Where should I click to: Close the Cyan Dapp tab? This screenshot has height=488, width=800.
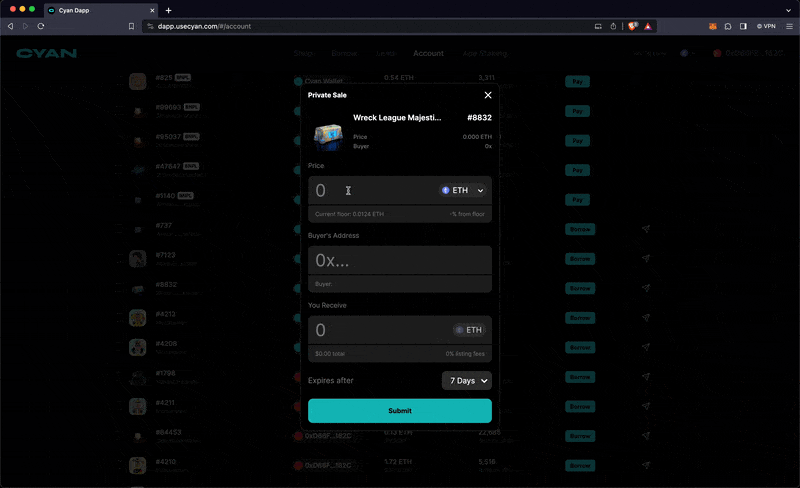coord(152,10)
